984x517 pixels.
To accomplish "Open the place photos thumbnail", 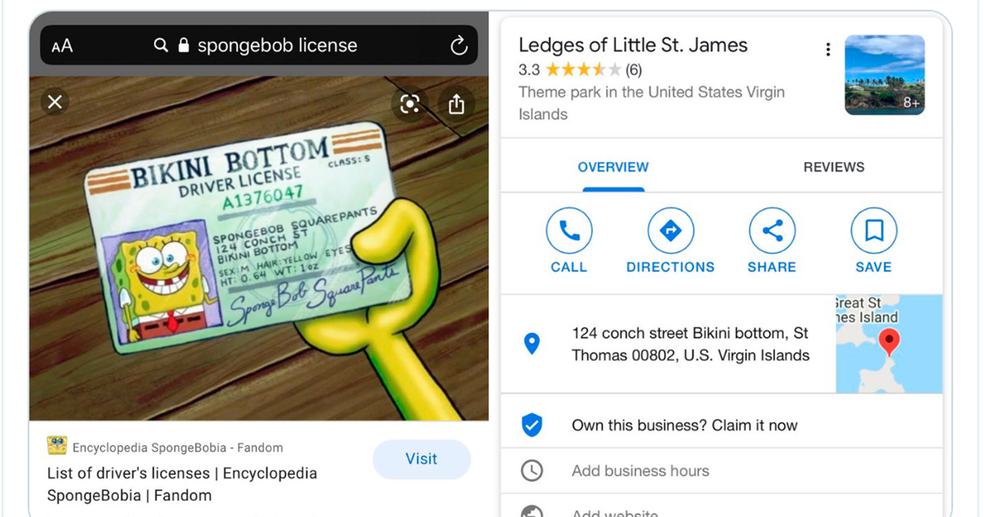I will click(x=884, y=75).
